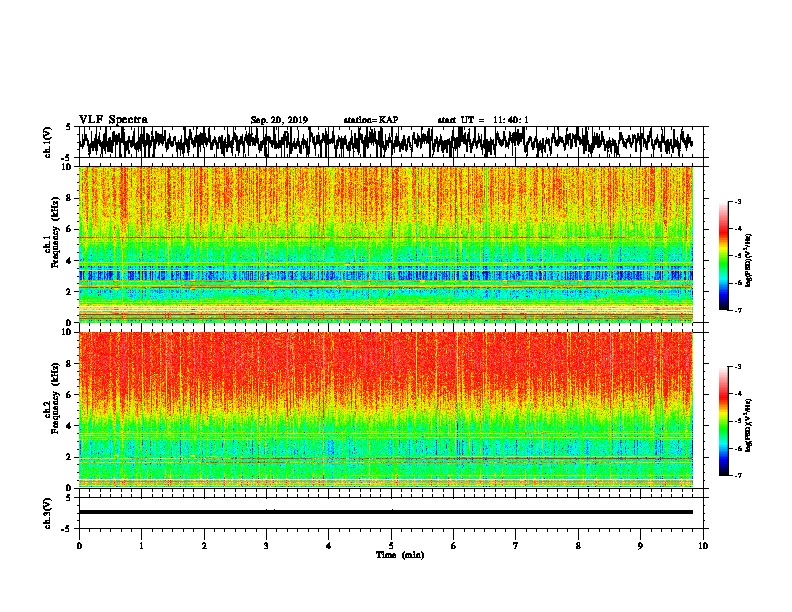Click the "VLF Spectra" plot title
792x612 pixels.
click(x=113, y=120)
